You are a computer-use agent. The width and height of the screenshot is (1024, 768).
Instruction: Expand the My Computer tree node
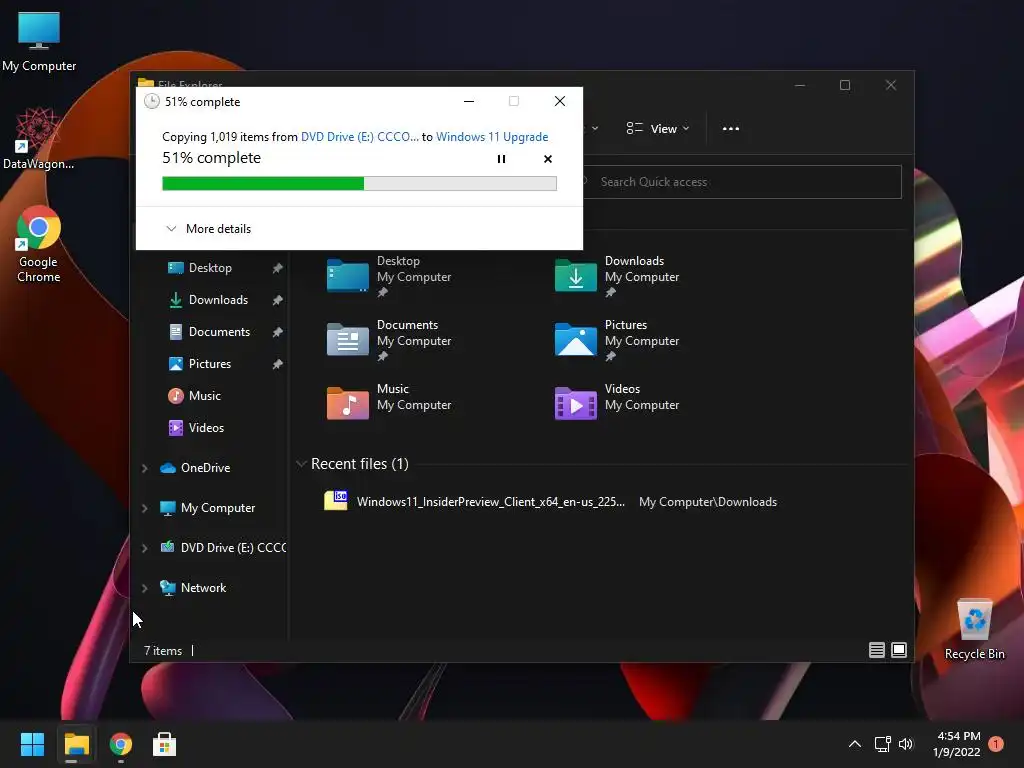144,507
